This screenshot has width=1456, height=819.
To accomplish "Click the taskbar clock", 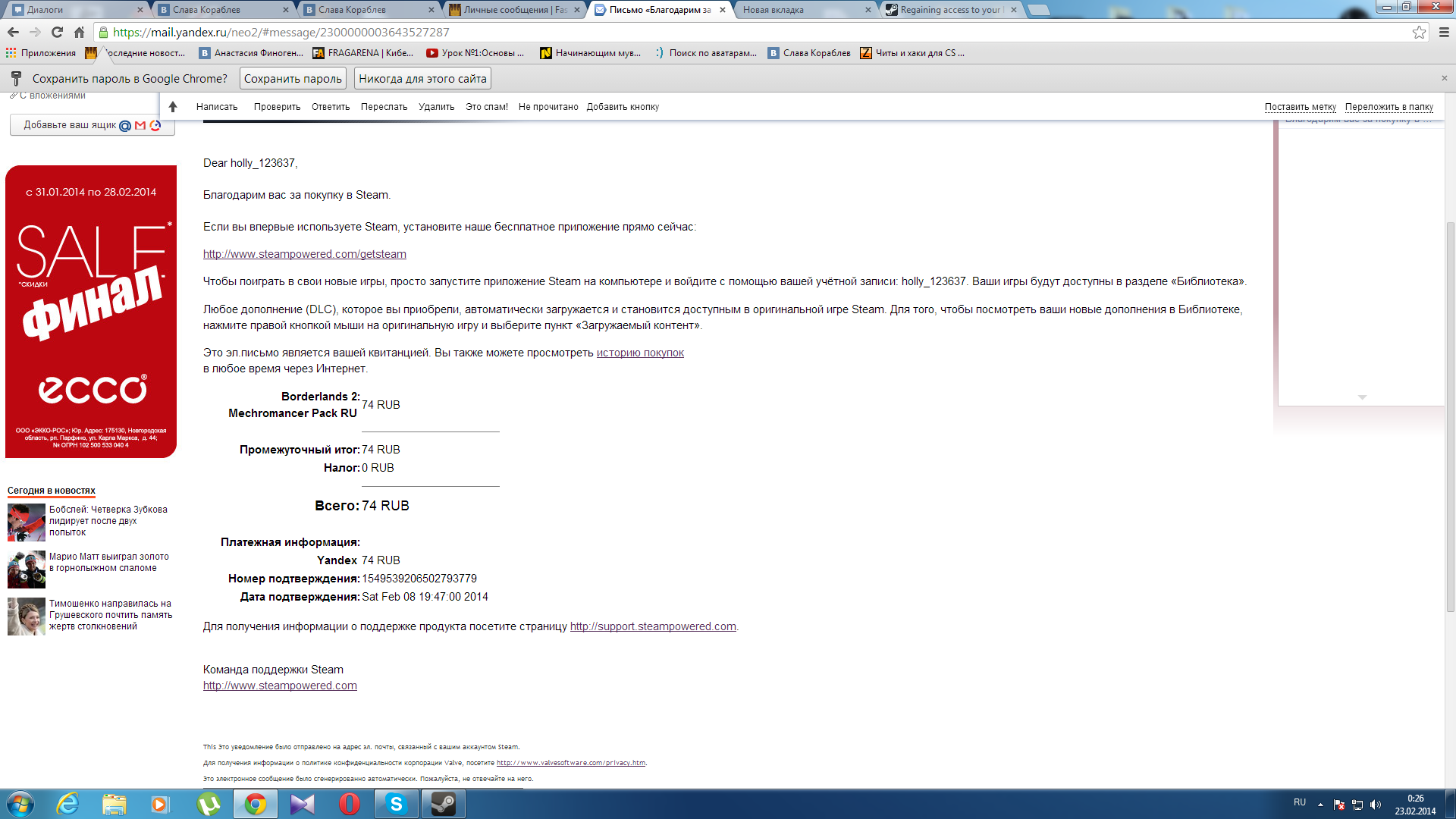I will [1415, 805].
